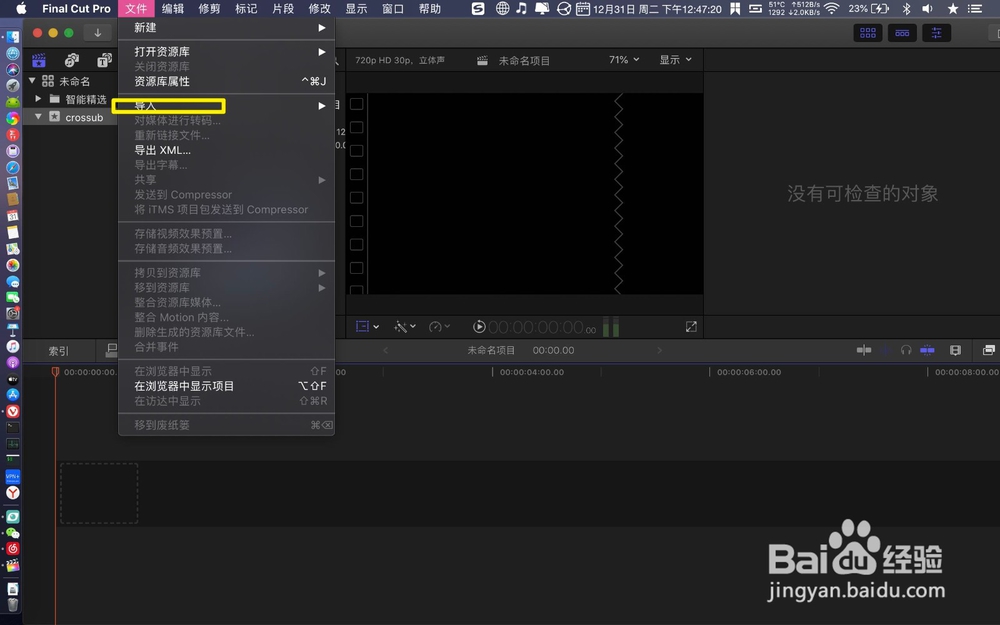Screen dimensions: 1000x625
Task: Open the 修剪 menu
Action: (x=209, y=8)
